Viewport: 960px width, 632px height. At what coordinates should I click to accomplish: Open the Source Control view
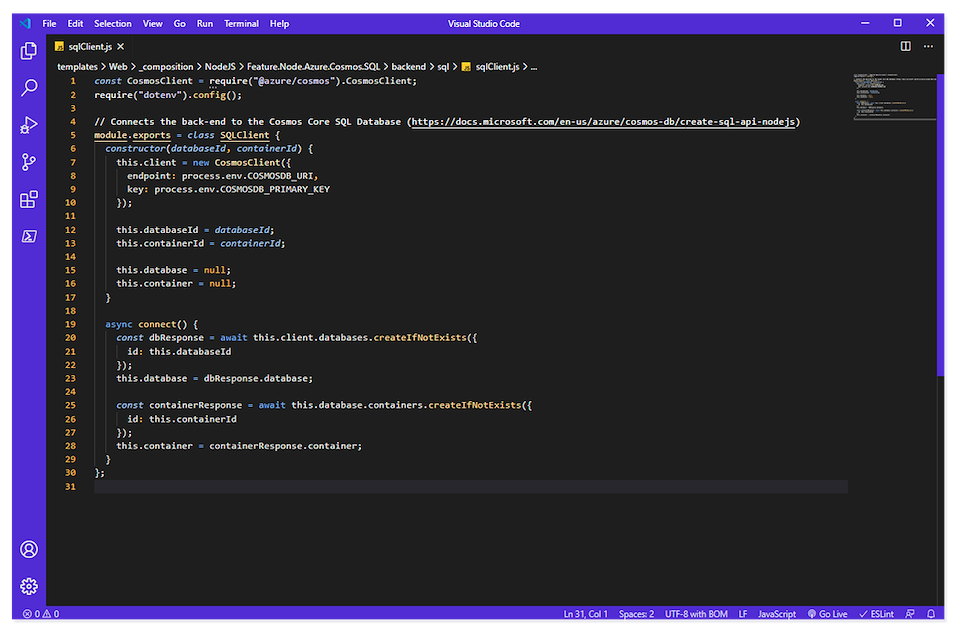click(x=29, y=162)
